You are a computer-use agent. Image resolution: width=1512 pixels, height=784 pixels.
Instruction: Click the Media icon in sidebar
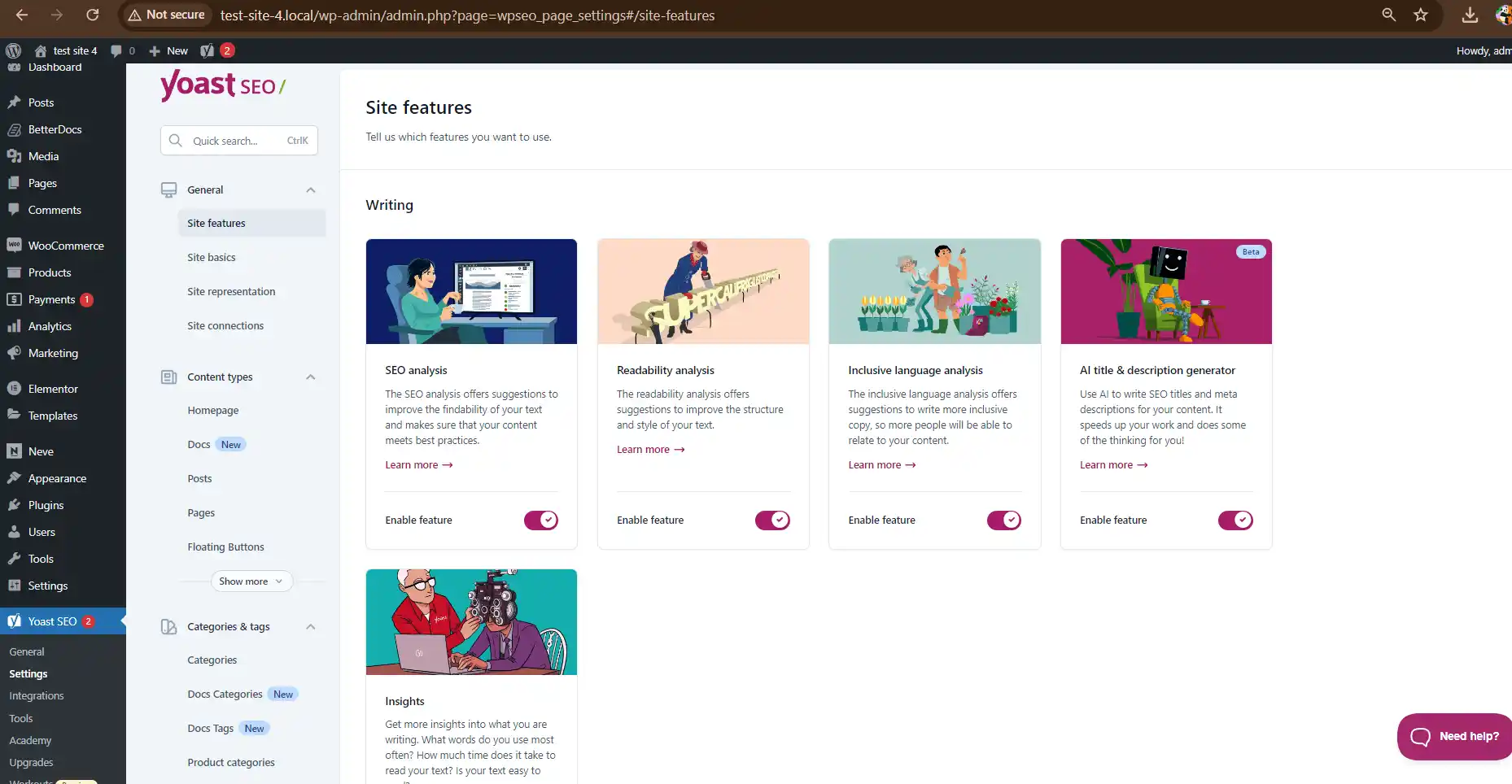(x=14, y=156)
